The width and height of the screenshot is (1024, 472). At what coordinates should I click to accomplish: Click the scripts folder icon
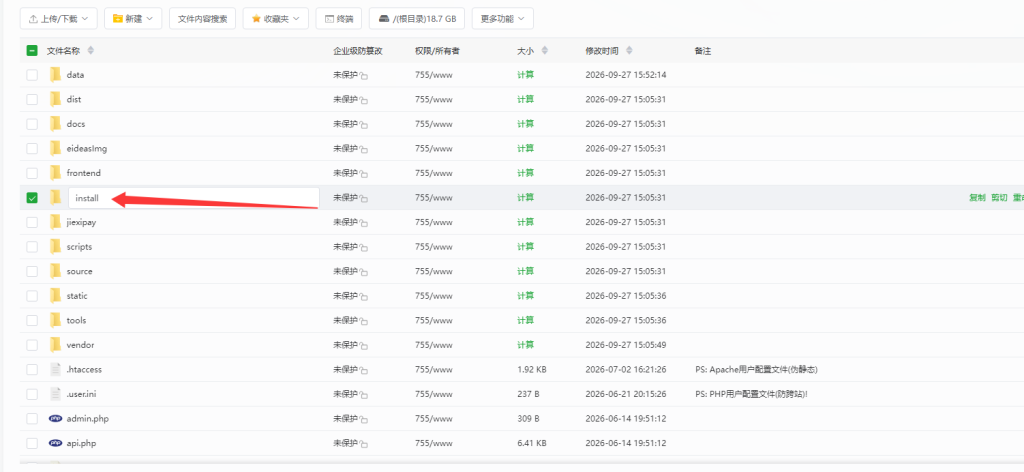(56, 247)
